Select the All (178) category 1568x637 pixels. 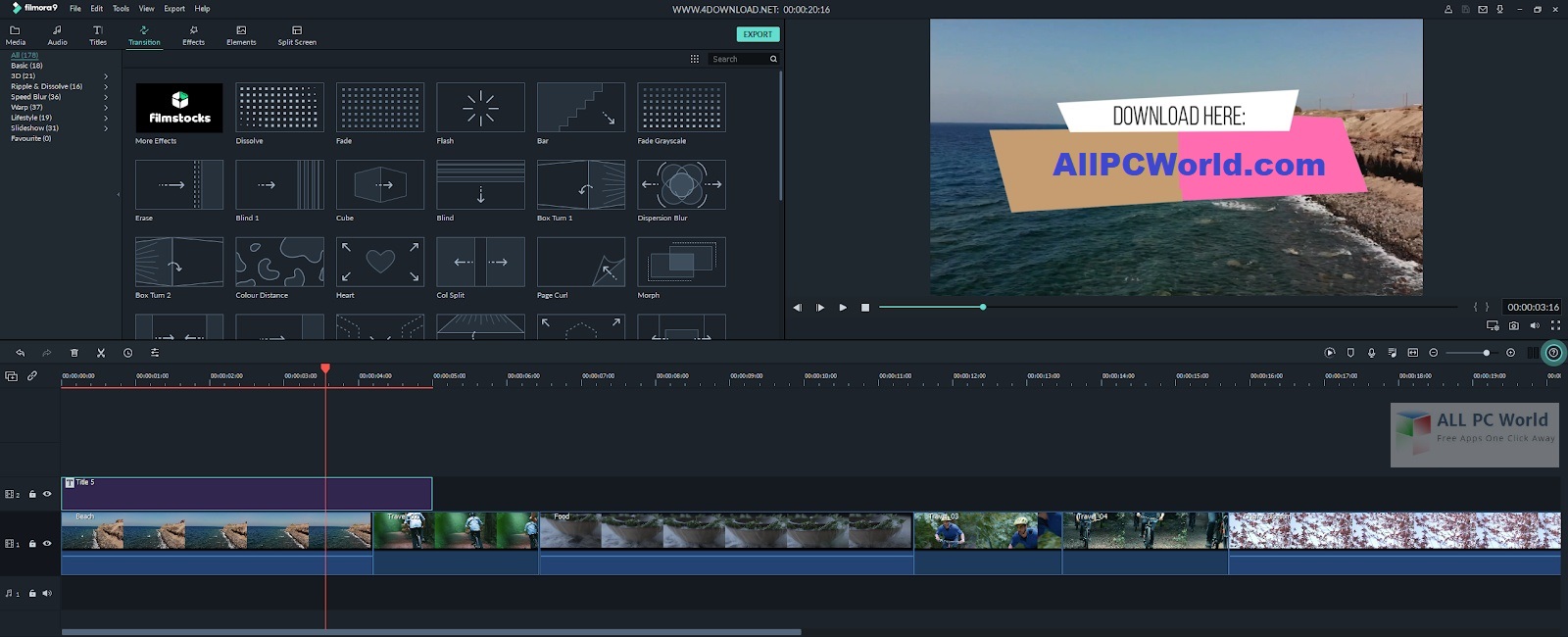pyautogui.click(x=24, y=55)
